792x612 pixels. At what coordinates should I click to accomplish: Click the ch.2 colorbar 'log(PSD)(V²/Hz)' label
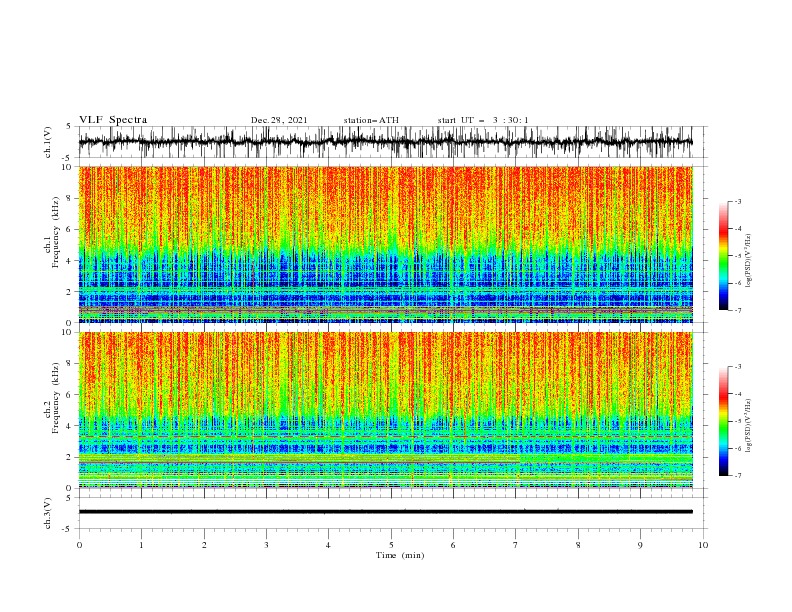(749, 426)
